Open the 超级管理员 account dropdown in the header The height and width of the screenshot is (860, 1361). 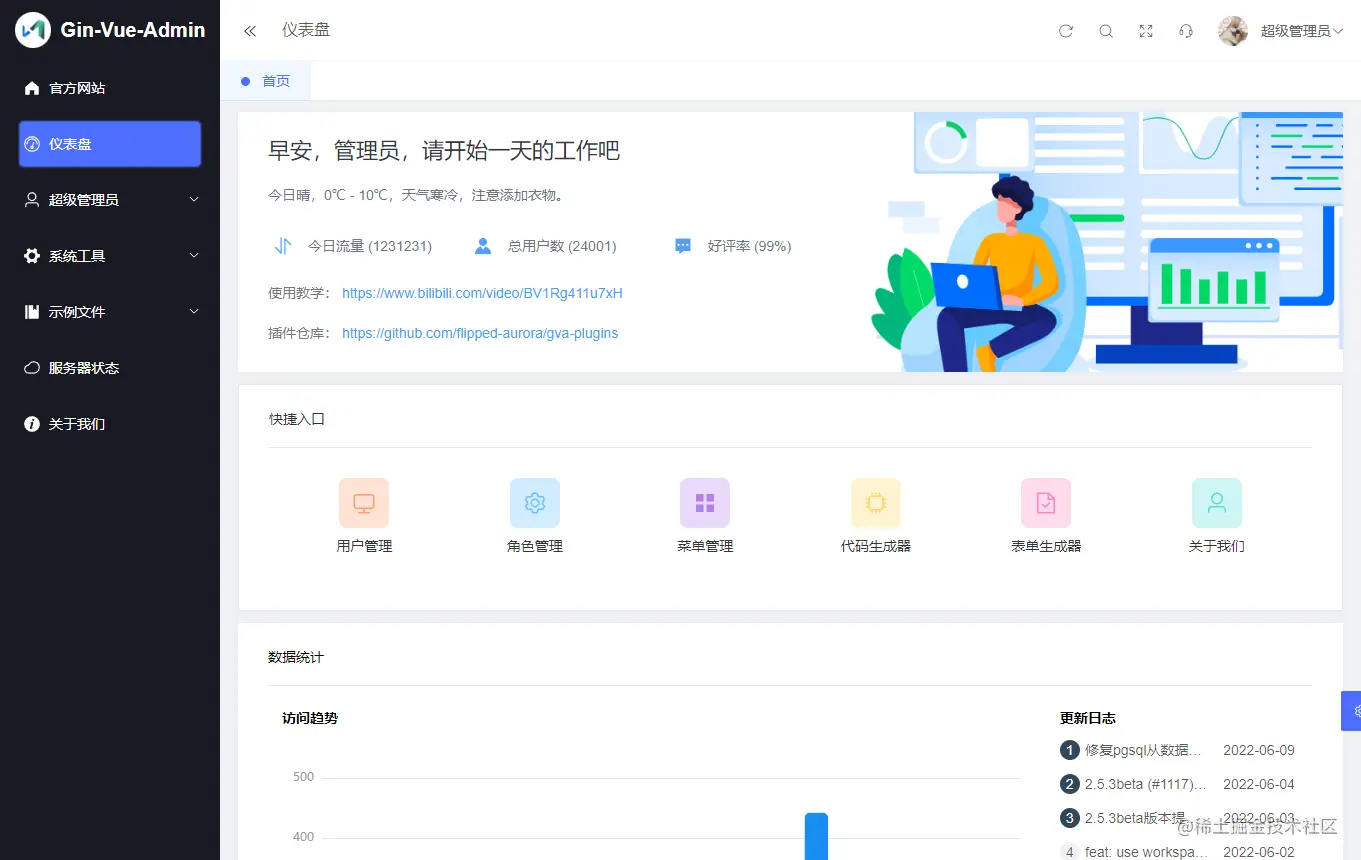(x=1301, y=31)
